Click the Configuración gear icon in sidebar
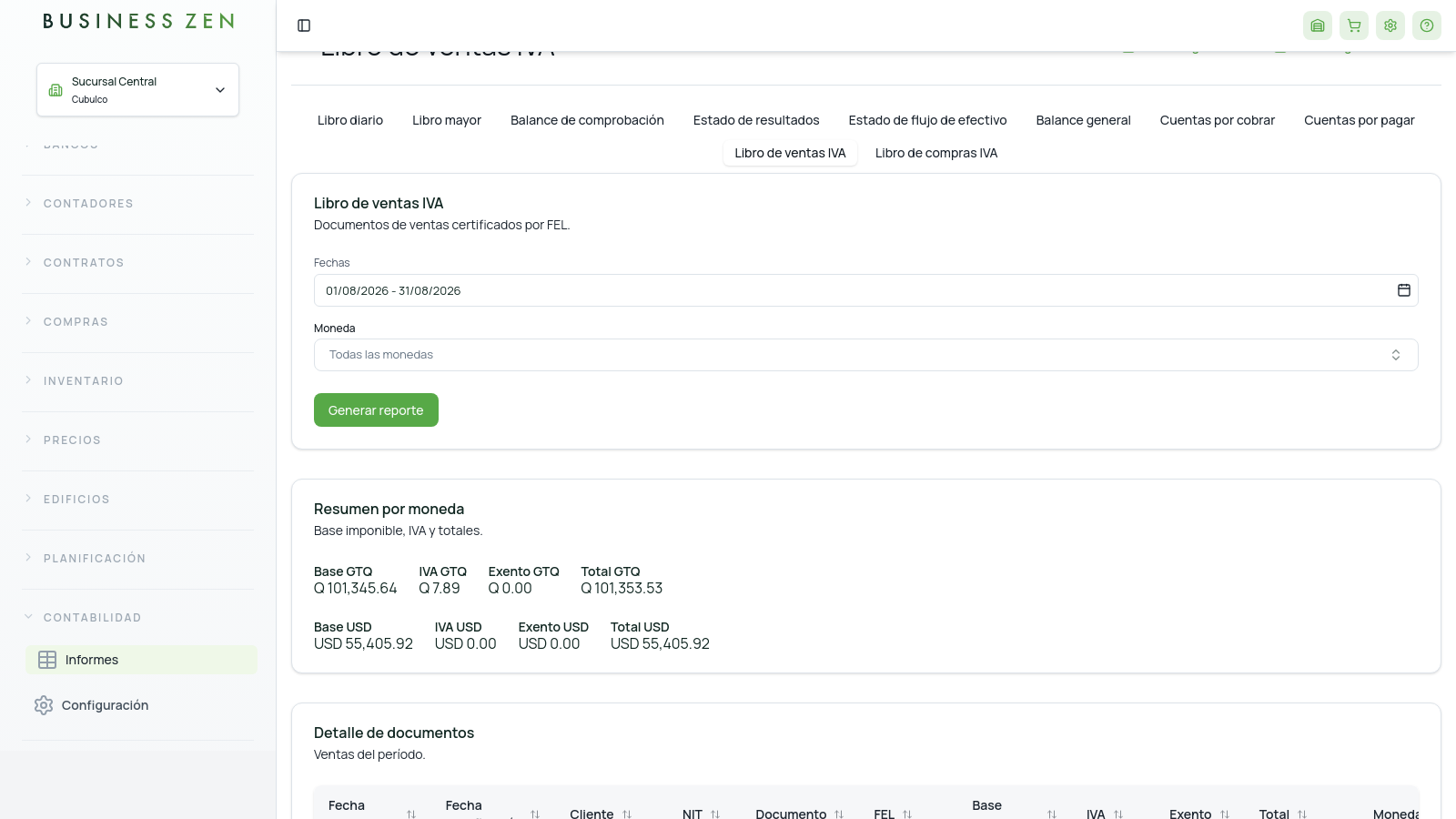 coord(44,705)
